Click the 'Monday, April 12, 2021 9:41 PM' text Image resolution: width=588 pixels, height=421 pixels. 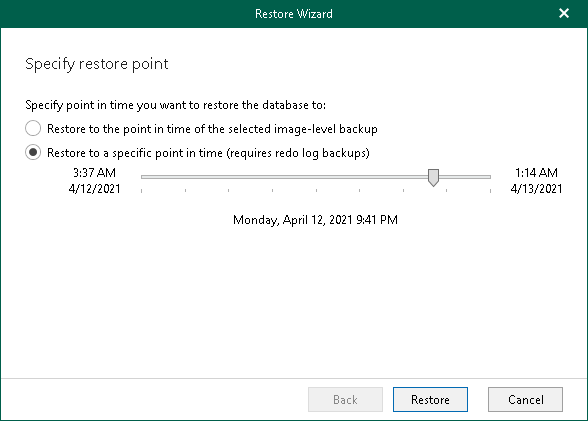click(315, 220)
